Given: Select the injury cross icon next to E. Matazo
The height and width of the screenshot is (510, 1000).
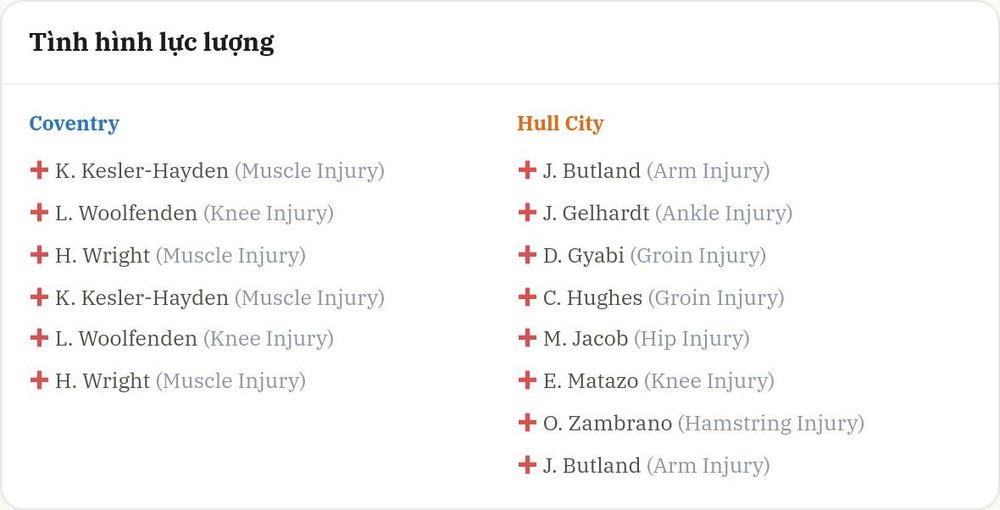Looking at the screenshot, I should click(x=527, y=380).
